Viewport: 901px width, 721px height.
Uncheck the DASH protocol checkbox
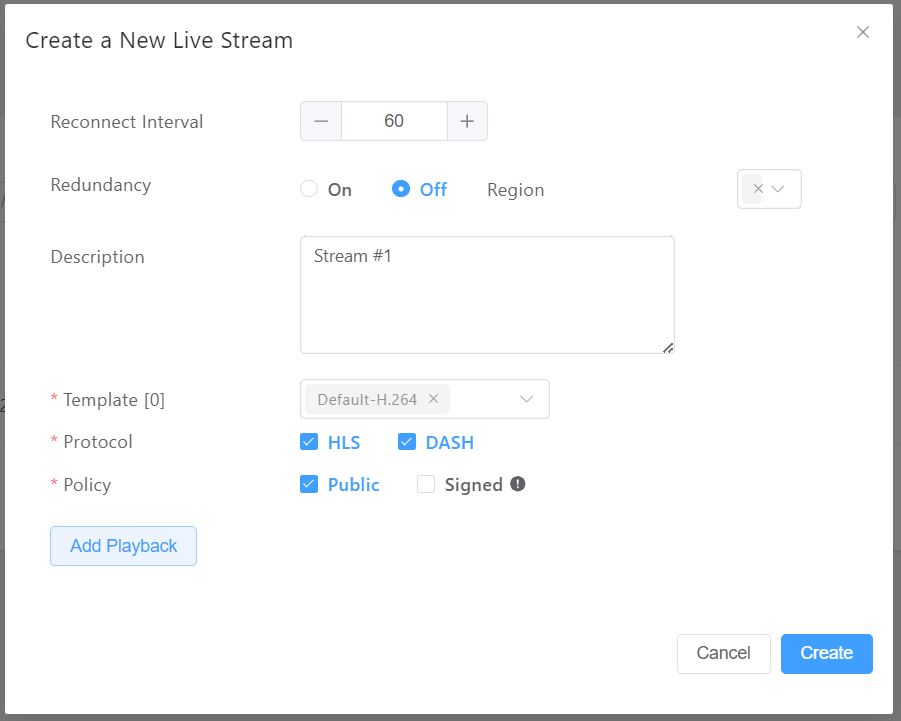[407, 442]
